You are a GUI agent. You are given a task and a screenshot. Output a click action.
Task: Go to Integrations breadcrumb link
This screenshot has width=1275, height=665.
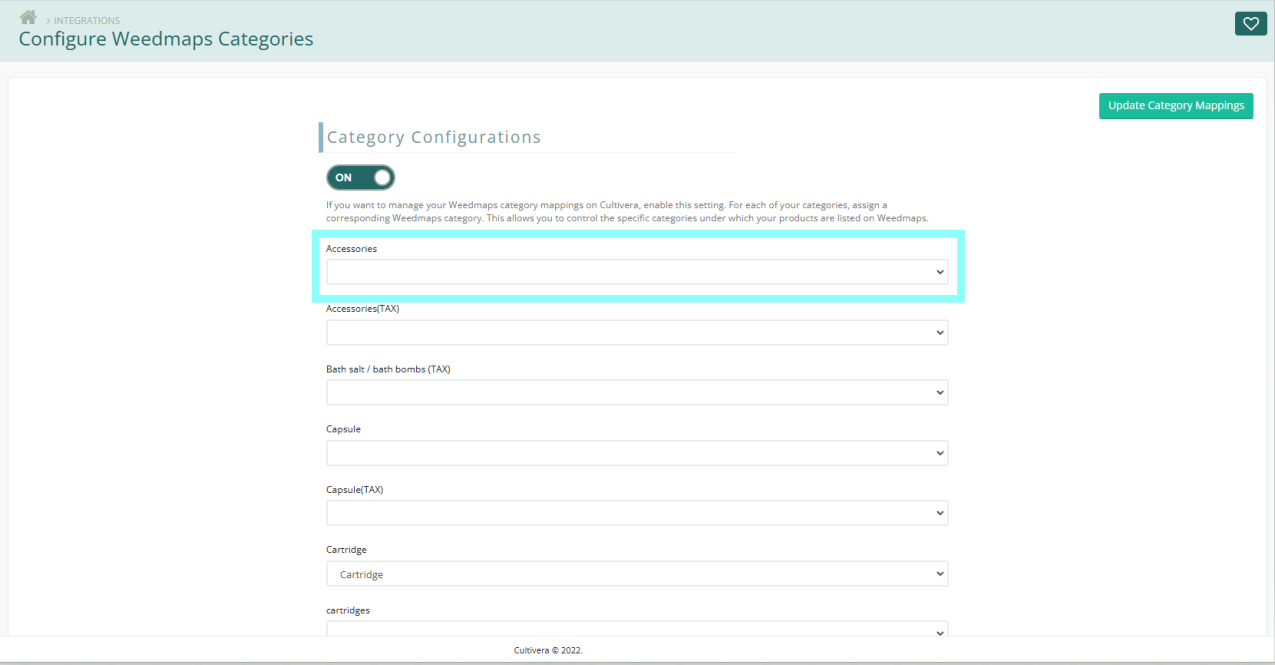(86, 21)
